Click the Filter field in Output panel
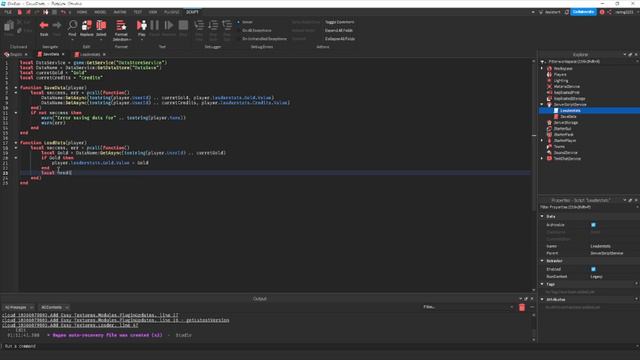This screenshot has width=640, height=360. click(x=467, y=307)
